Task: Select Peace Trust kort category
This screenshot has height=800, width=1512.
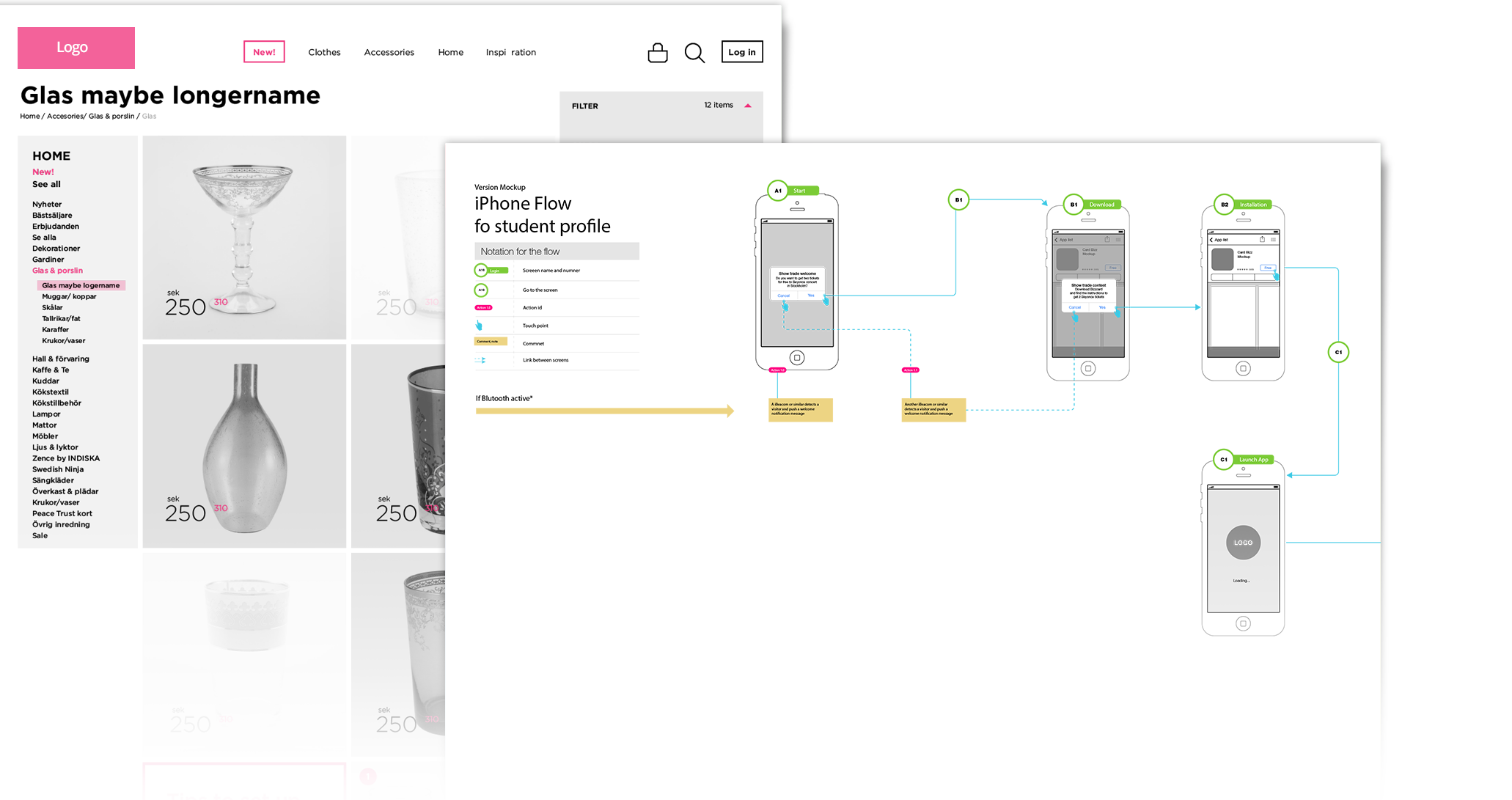Action: coord(62,513)
